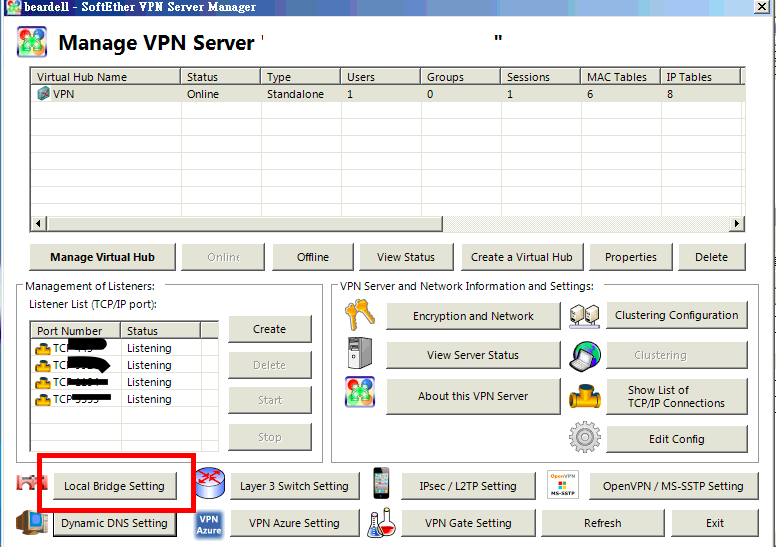
Task: Click the first listener row's port icon
Action: pos(43,348)
